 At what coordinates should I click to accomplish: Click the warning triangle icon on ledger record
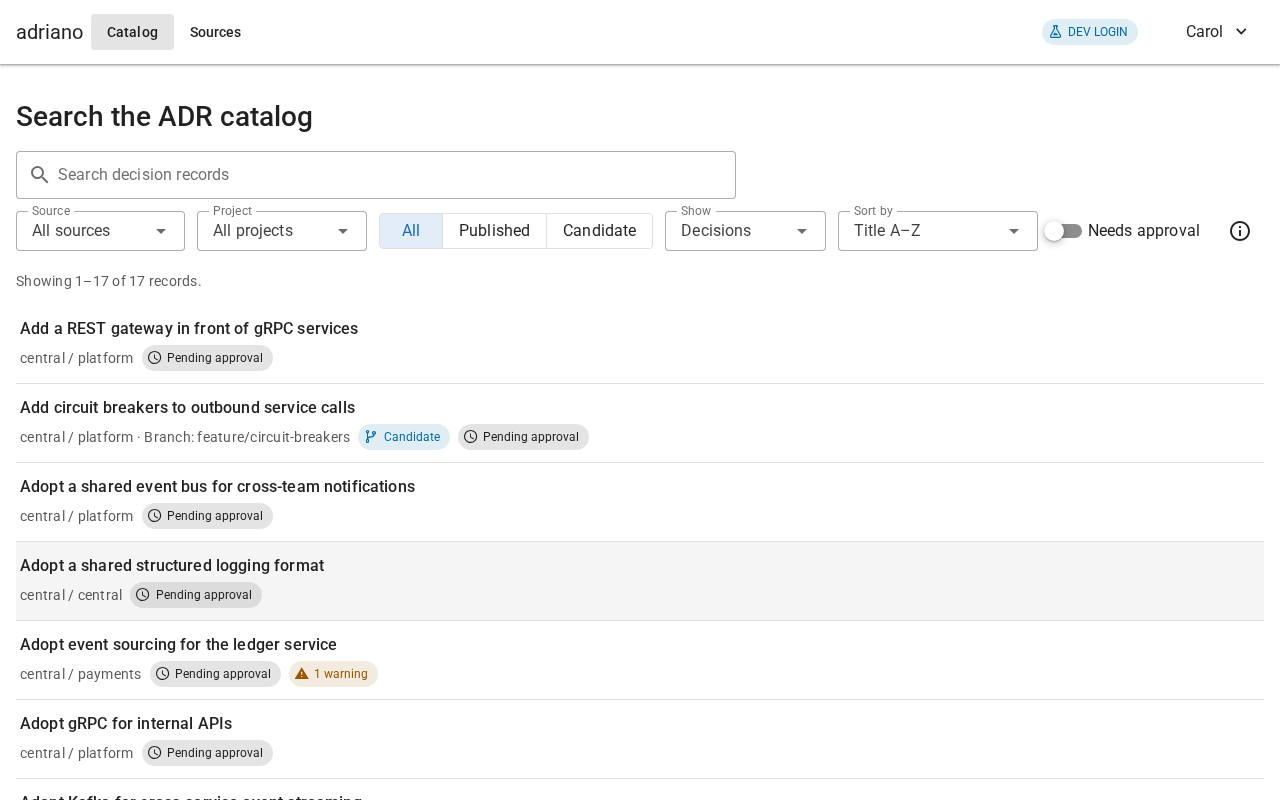point(302,674)
